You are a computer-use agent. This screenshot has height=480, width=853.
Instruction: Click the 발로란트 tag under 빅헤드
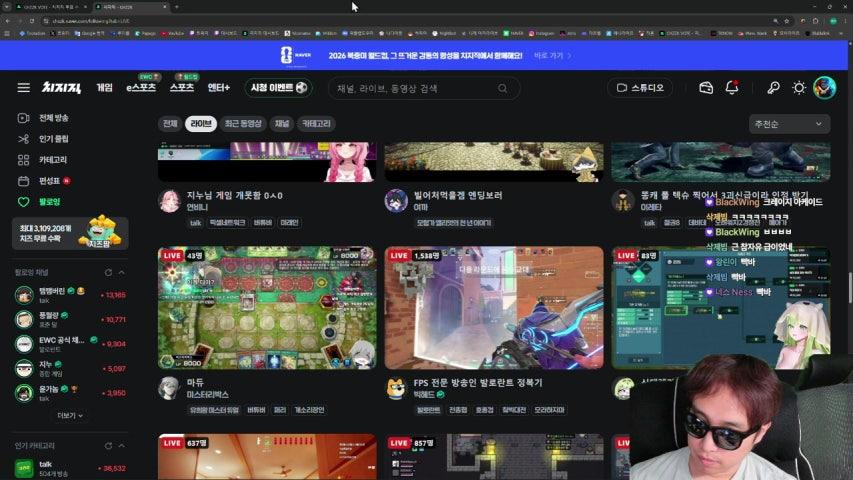(x=429, y=410)
